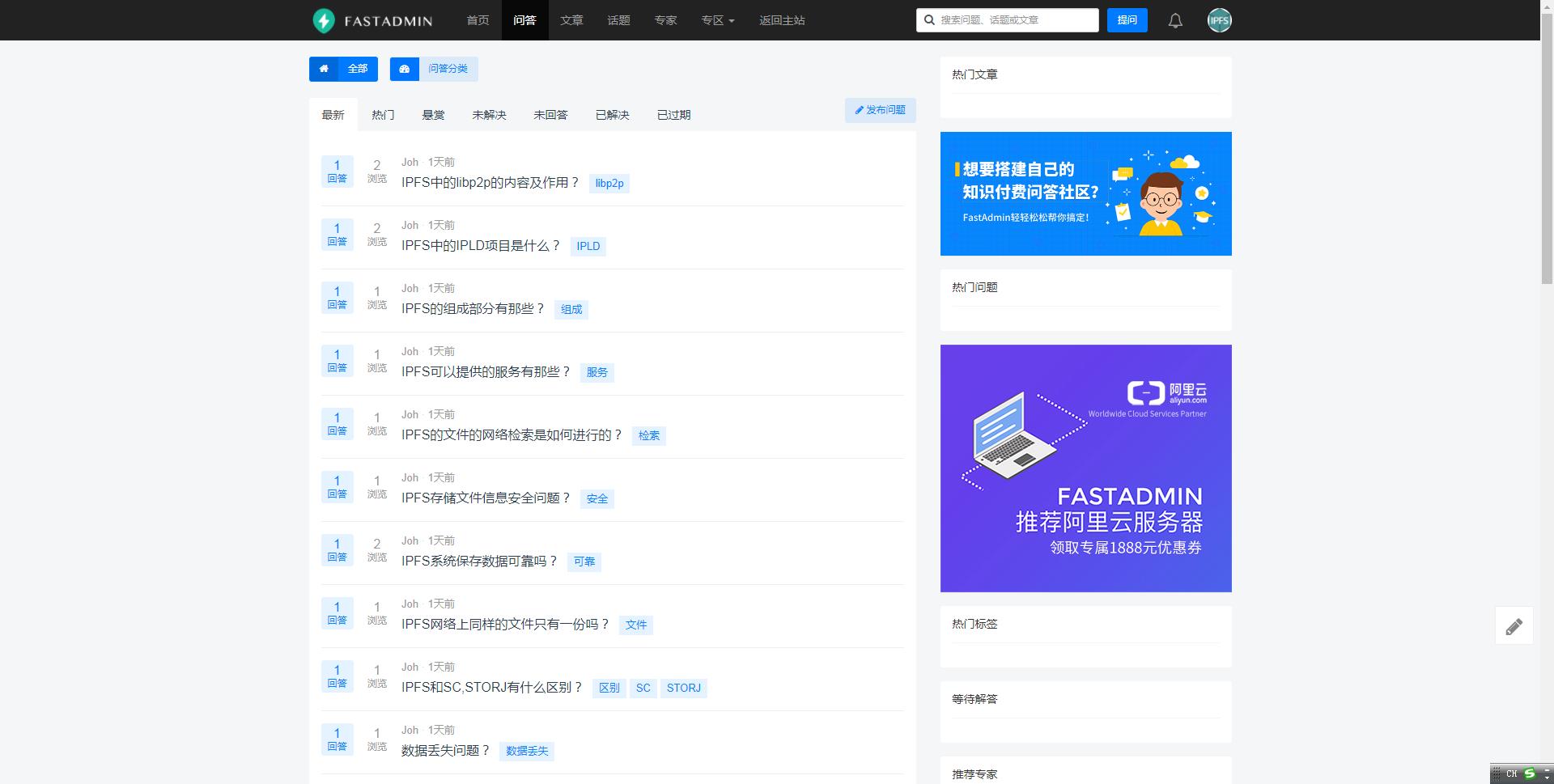Open question IPFS存储文件信息安全问题
The image size is (1554, 784).
(486, 498)
